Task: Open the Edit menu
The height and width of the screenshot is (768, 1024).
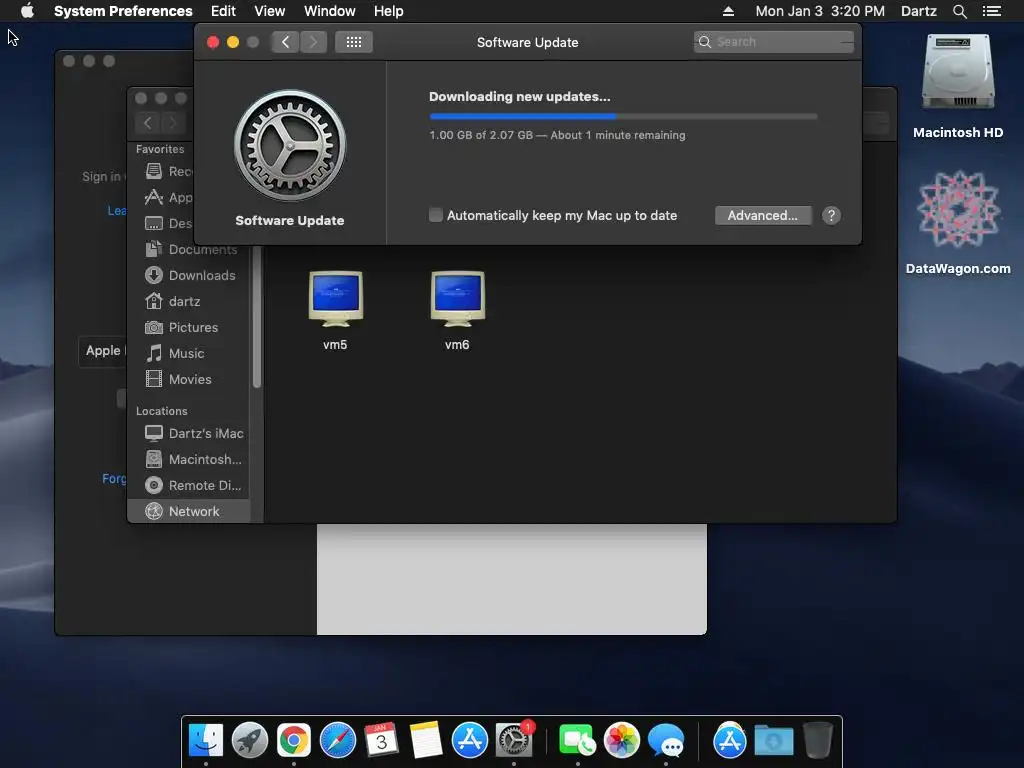Action: tap(223, 11)
